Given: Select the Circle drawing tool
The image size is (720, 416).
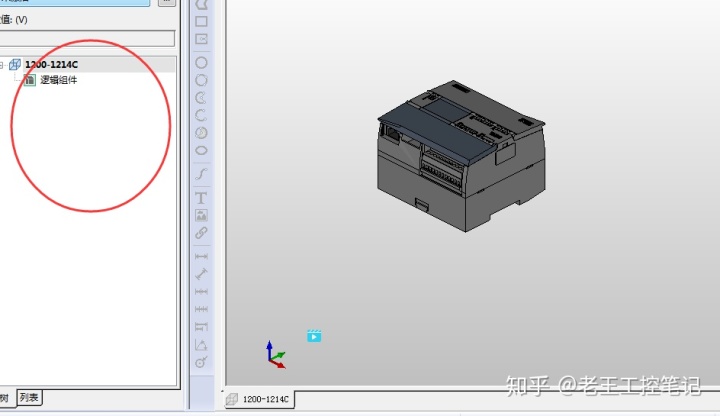Looking at the screenshot, I should point(202,62).
